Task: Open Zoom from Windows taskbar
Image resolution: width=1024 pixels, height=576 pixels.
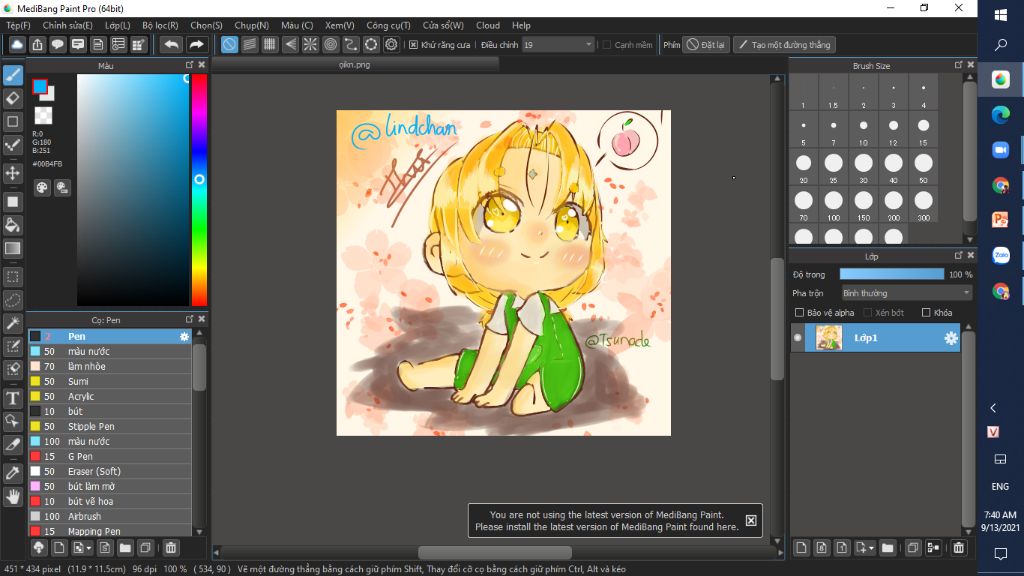Action: pyautogui.click(x=1000, y=150)
